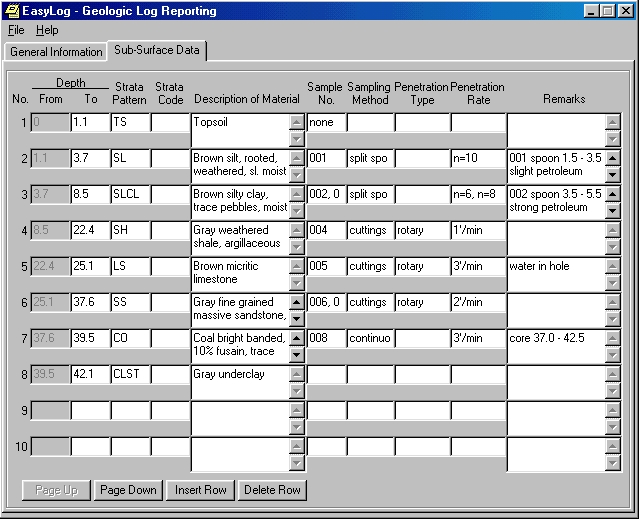The width and height of the screenshot is (639, 519).
Task: Click the sample number field showing none
Action: (x=326, y=122)
